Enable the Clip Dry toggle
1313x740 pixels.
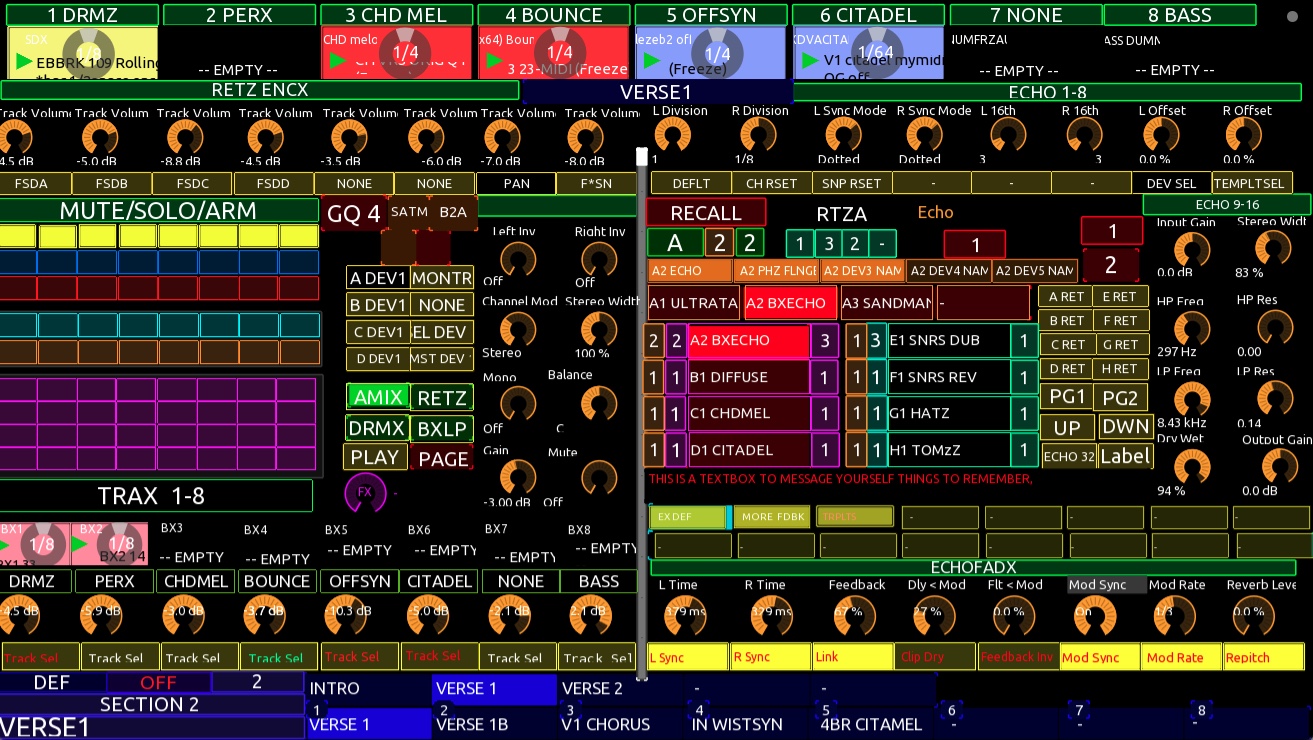pyautogui.click(x=934, y=657)
